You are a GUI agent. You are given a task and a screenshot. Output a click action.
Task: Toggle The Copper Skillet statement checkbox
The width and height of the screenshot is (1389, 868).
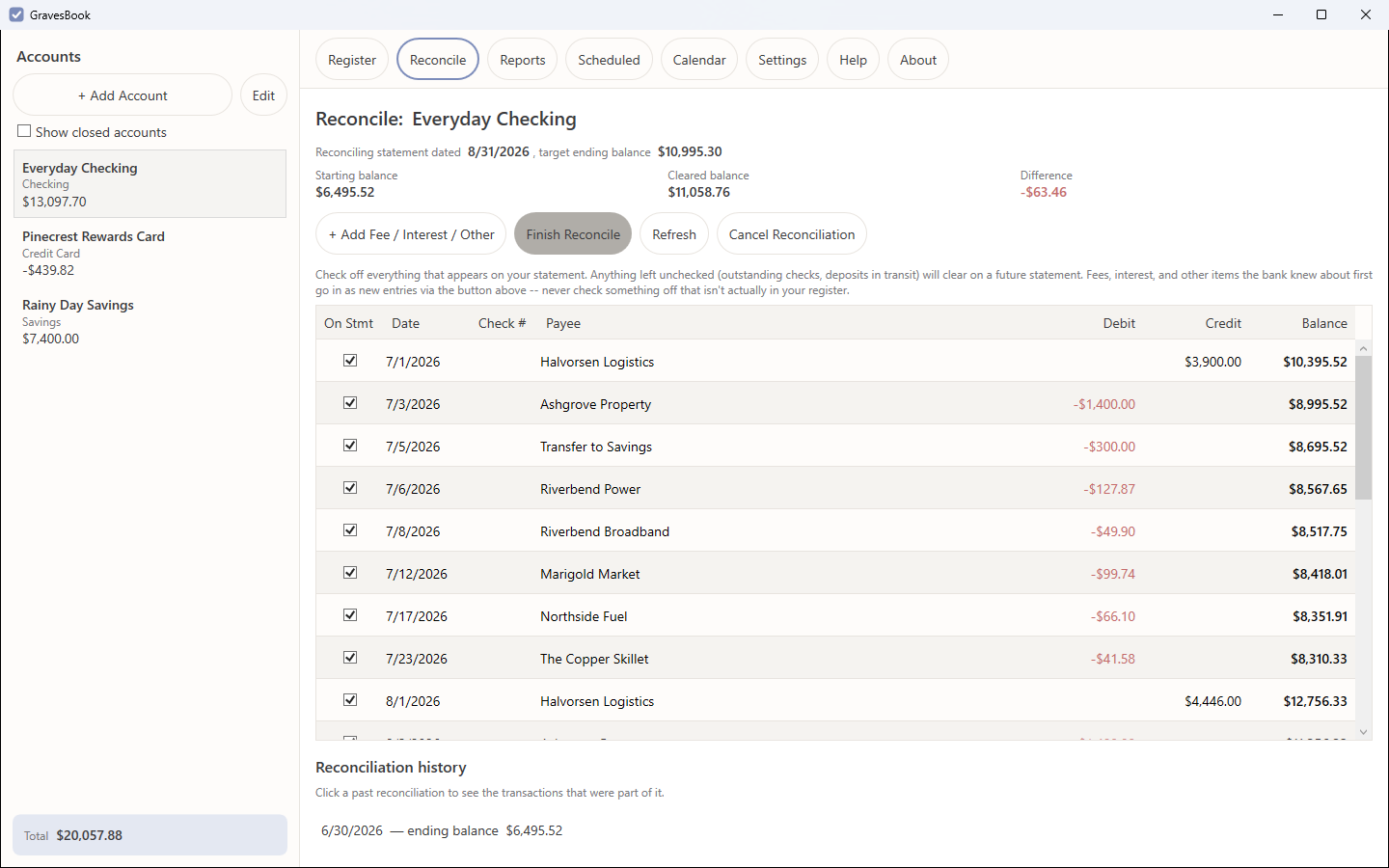[350, 658]
